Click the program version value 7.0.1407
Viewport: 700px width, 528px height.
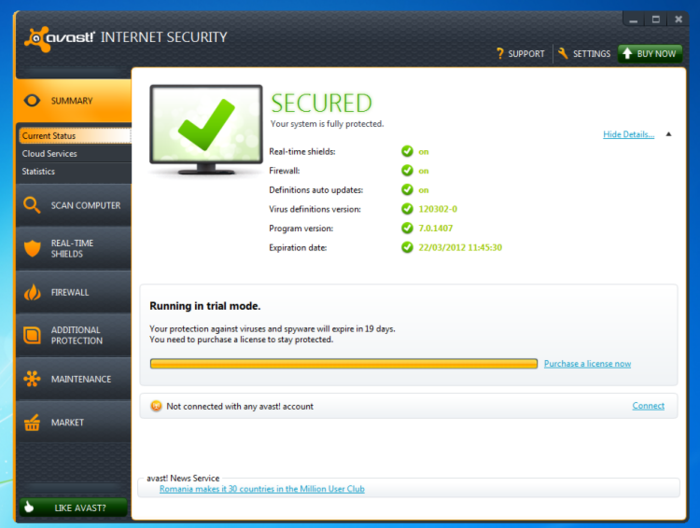point(436,228)
